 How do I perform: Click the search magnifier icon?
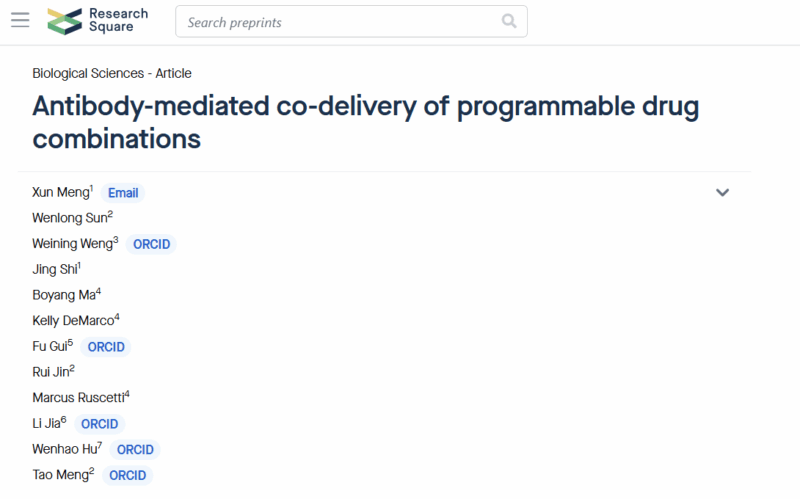[x=509, y=21]
